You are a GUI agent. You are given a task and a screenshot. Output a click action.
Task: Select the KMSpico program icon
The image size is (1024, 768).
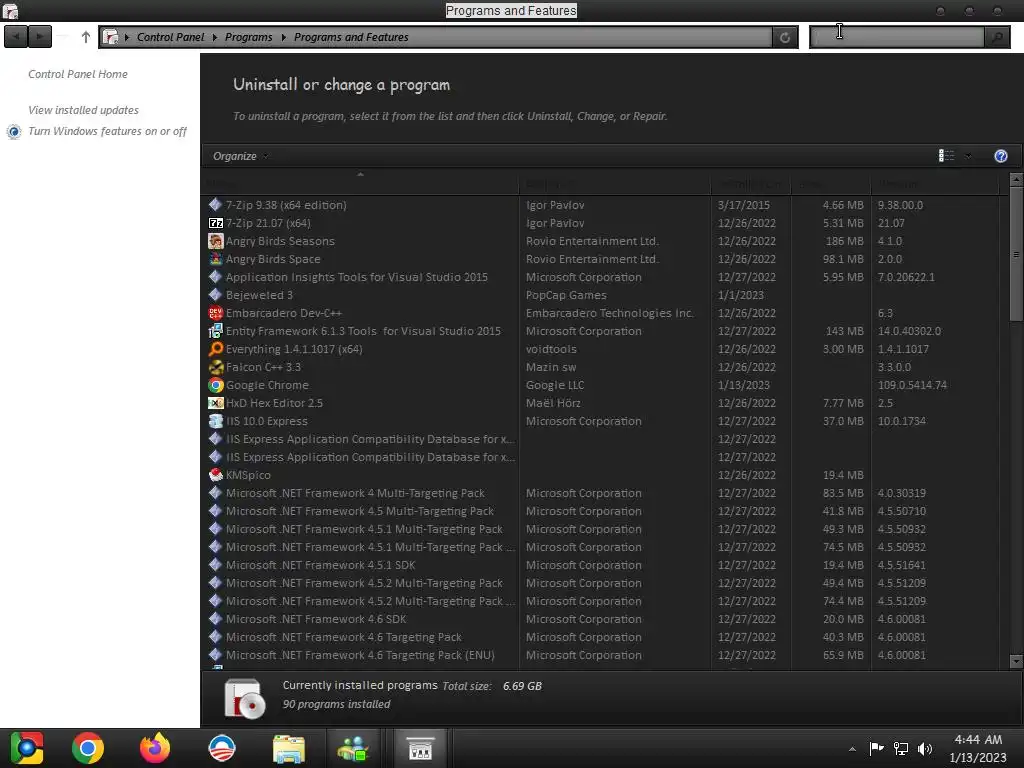(x=216, y=475)
